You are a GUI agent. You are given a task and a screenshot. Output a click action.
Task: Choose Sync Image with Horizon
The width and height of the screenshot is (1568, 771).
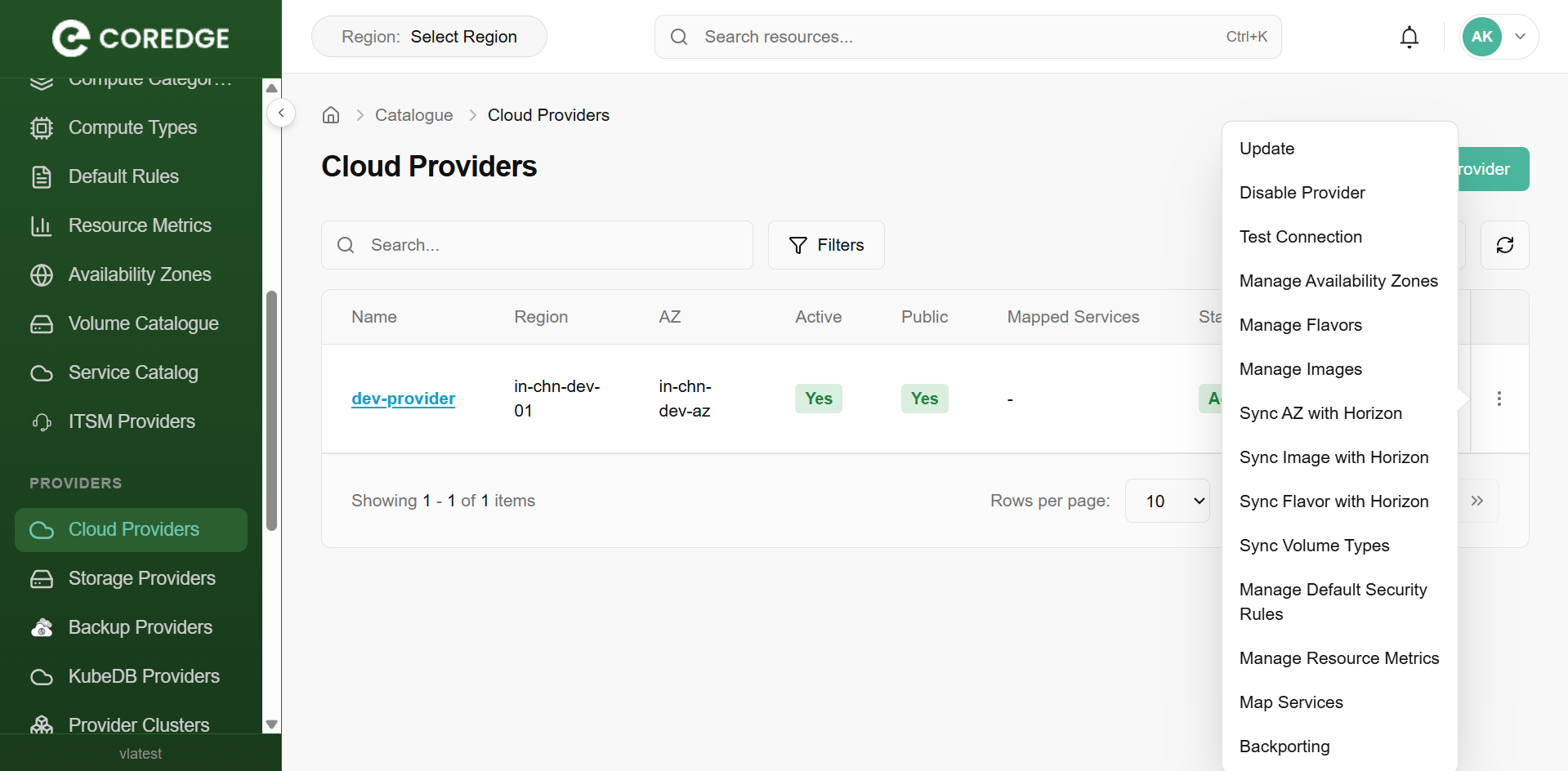pos(1333,457)
